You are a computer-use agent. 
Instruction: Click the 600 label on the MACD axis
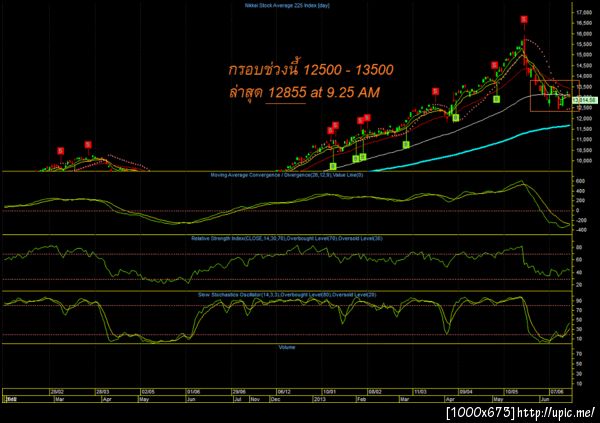[580, 181]
